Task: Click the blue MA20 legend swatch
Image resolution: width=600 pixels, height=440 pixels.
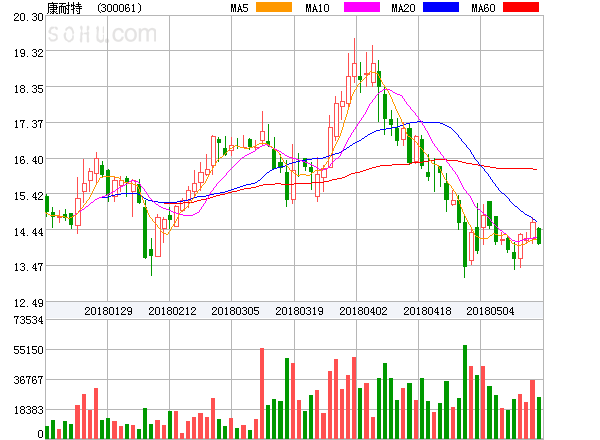Action: tap(441, 7)
